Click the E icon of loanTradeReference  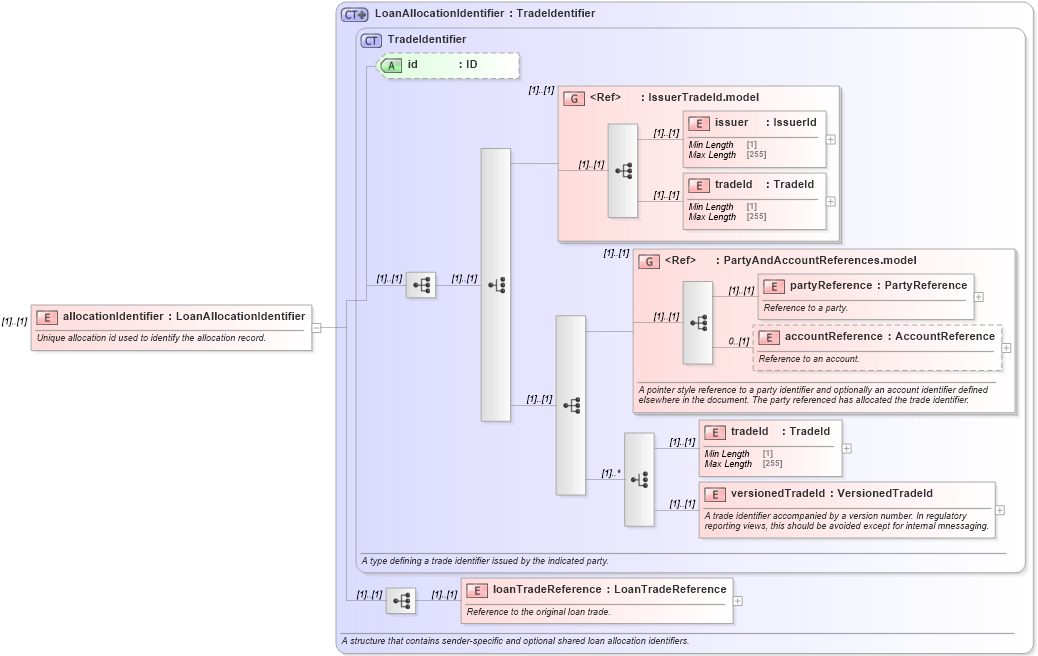(x=477, y=589)
